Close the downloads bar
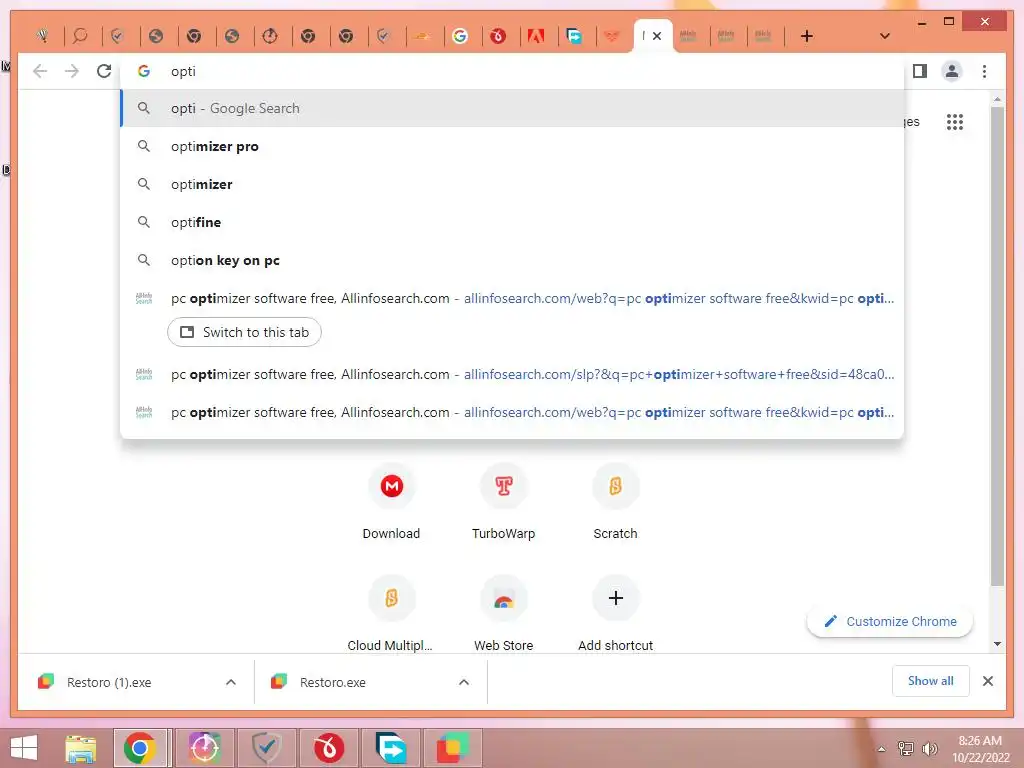The height and width of the screenshot is (768, 1024). pos(987,681)
